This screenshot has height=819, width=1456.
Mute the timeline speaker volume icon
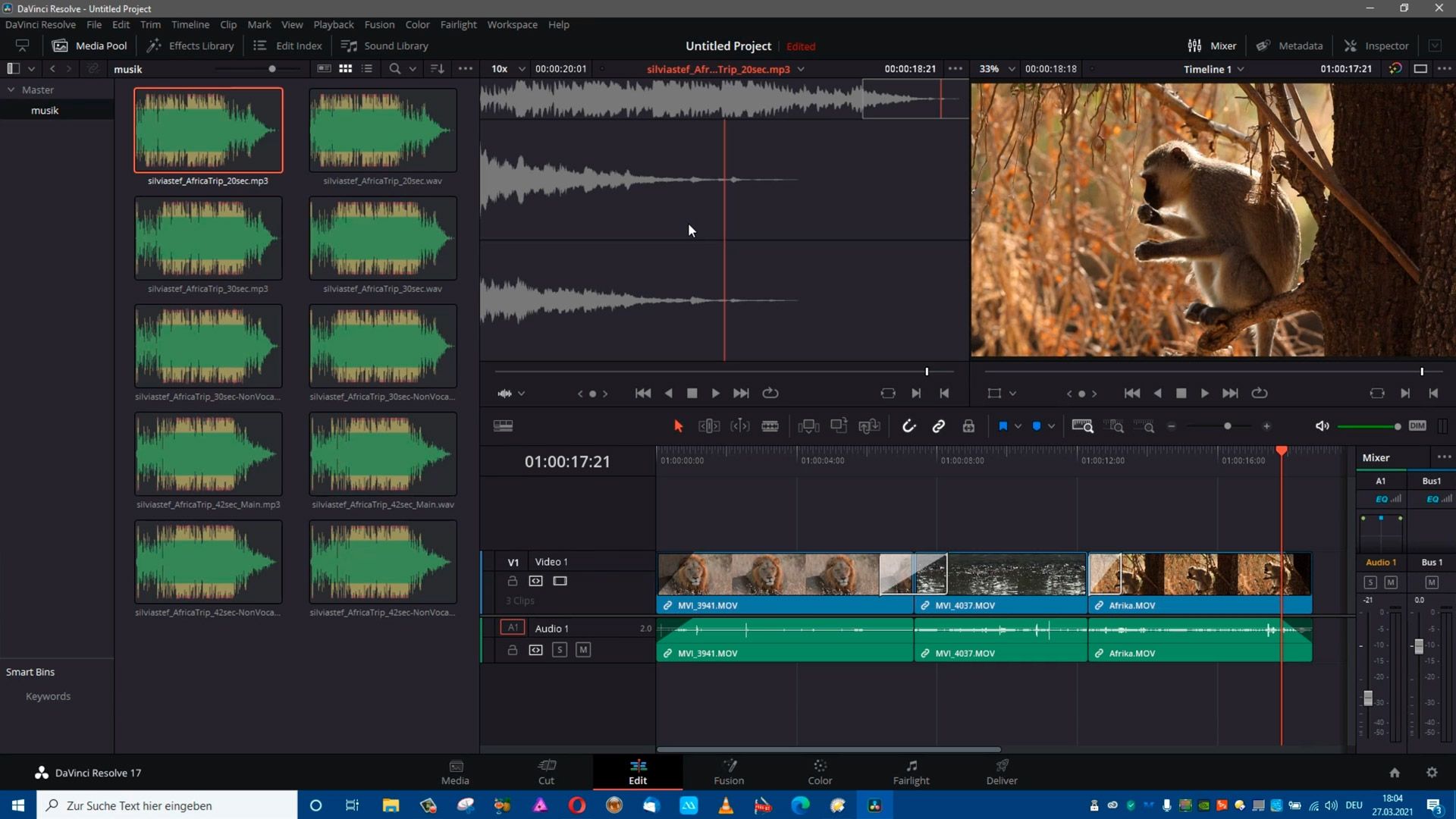point(1322,426)
